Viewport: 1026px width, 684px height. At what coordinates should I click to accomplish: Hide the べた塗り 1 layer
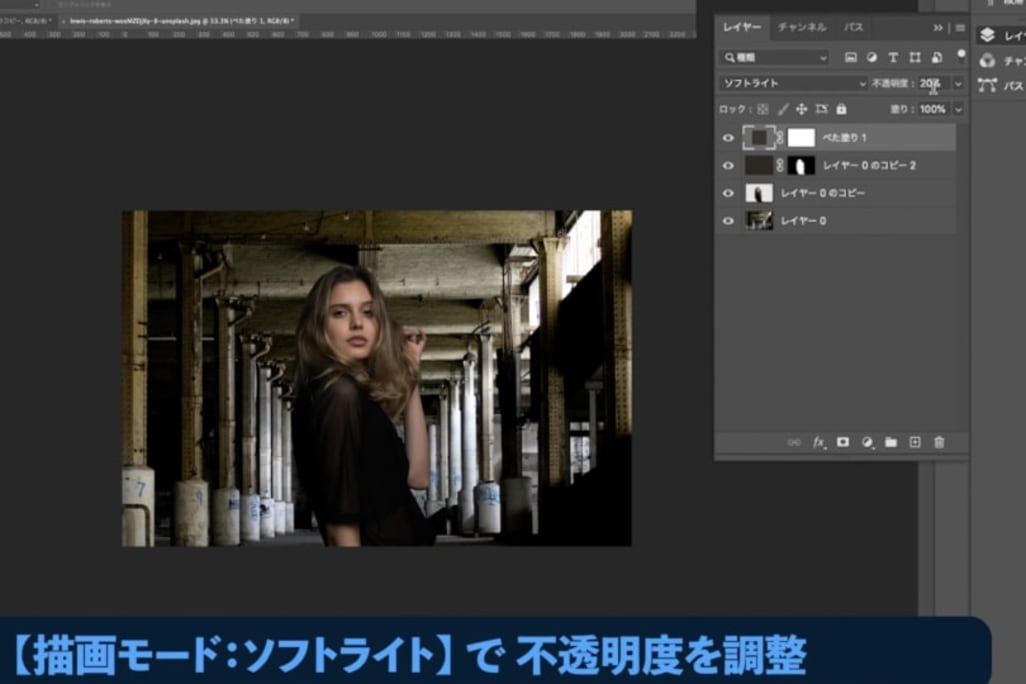point(728,138)
